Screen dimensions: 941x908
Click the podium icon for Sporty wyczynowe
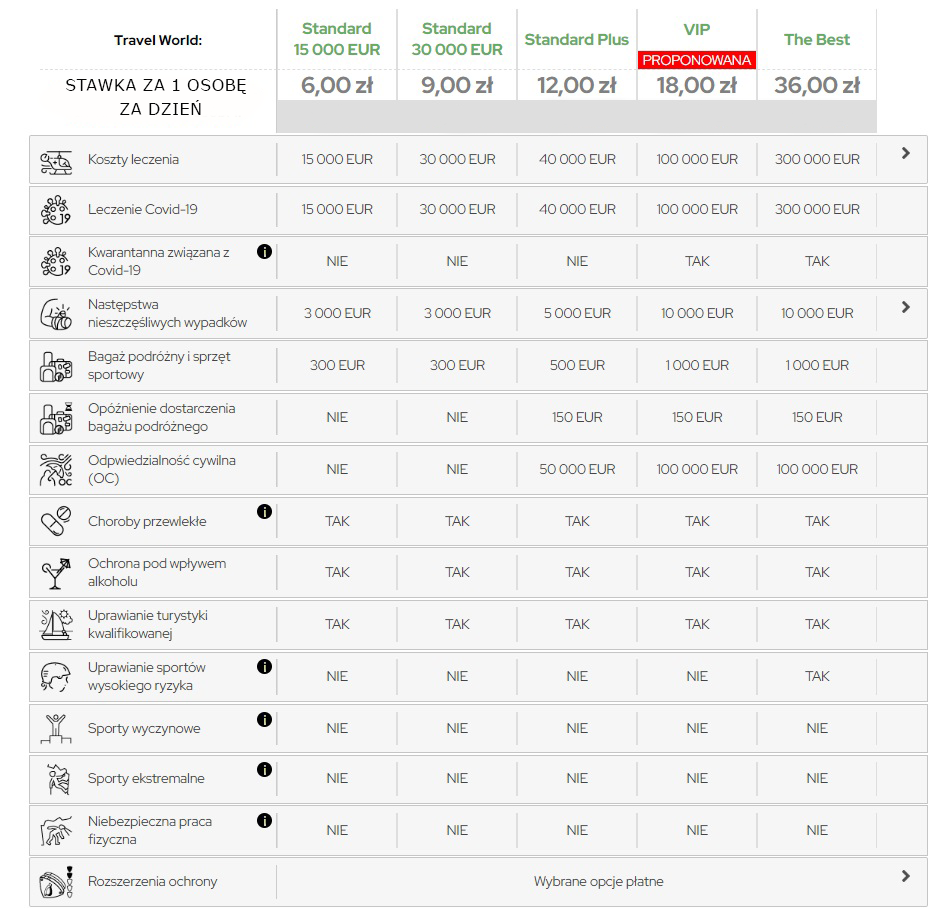(56, 729)
